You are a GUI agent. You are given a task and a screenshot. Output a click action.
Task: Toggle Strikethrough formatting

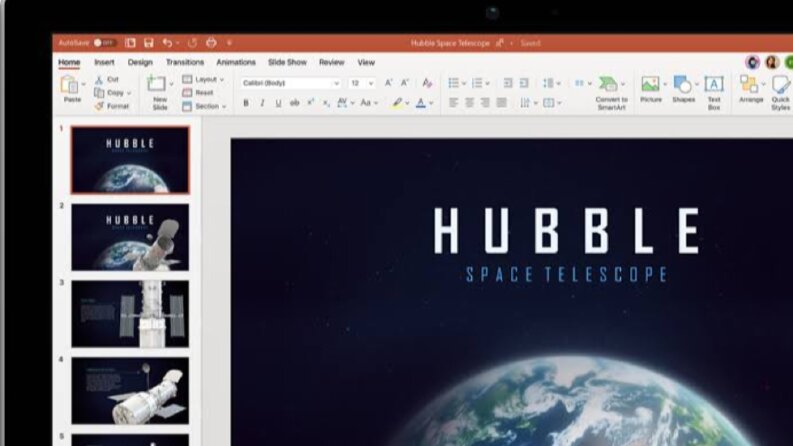click(294, 103)
